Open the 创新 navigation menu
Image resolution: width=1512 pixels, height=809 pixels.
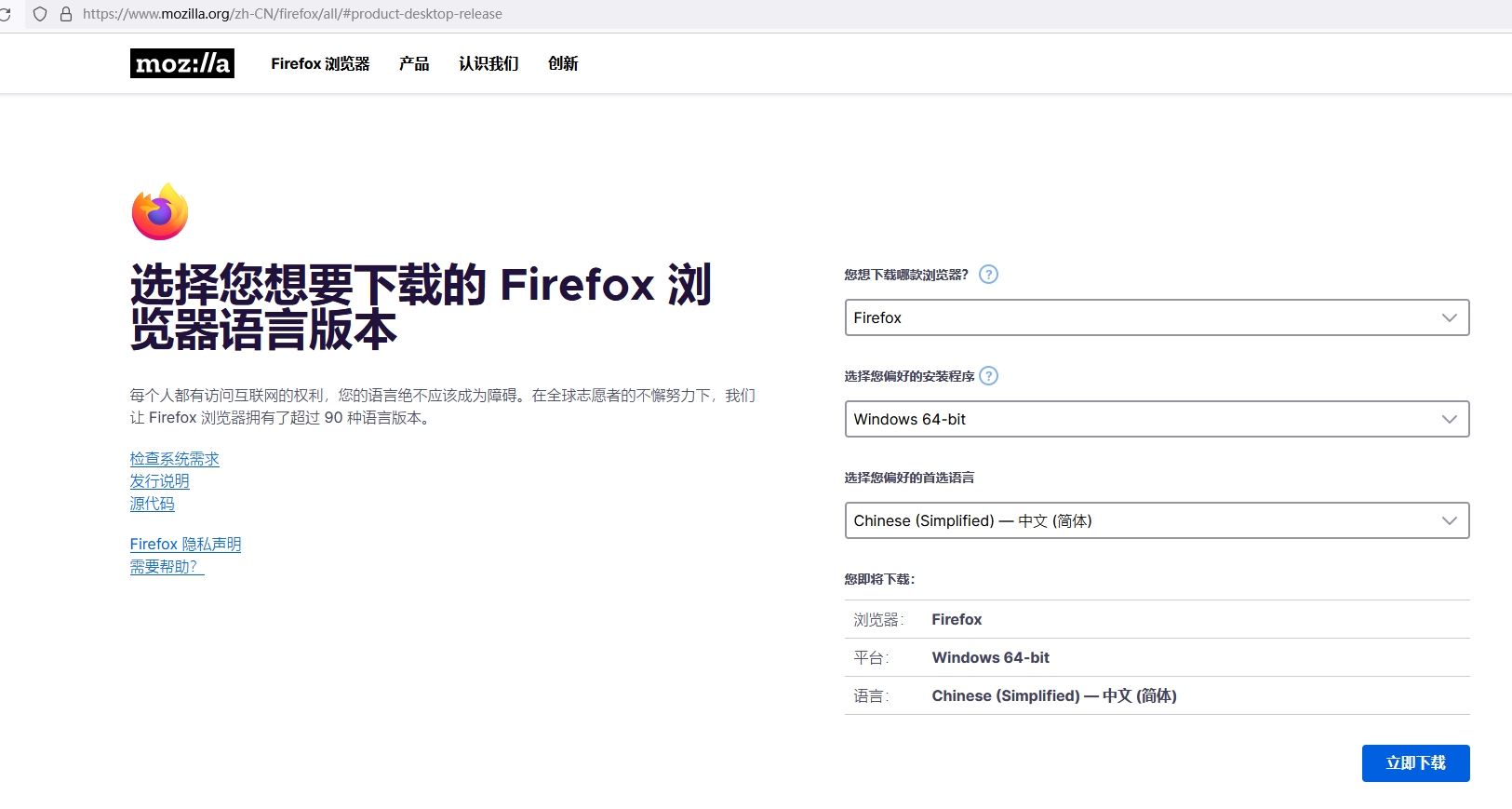(x=563, y=63)
